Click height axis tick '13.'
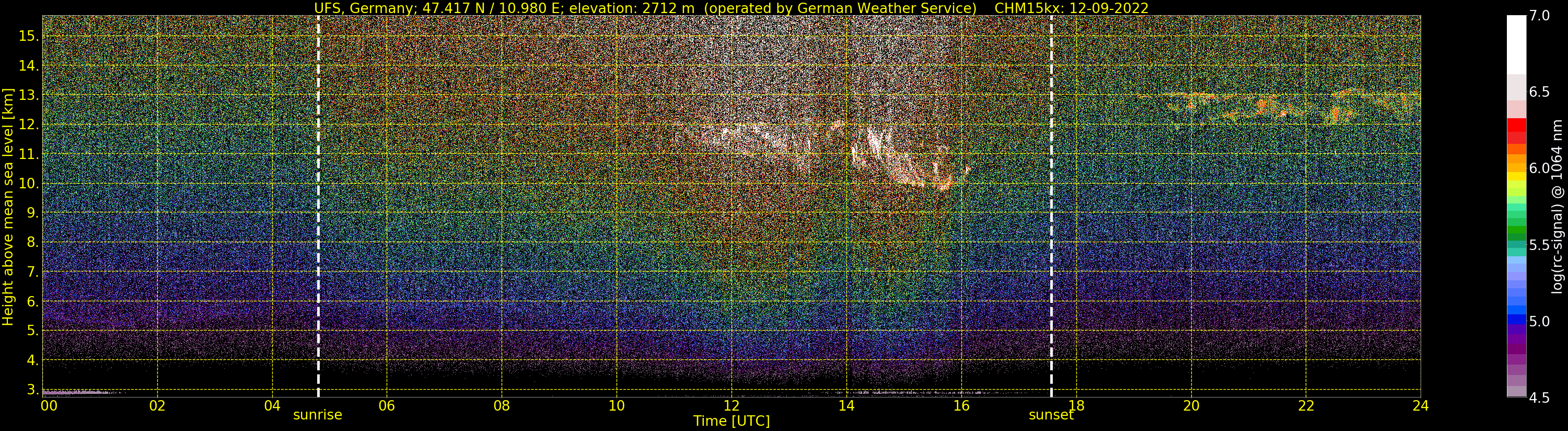Screen dimensions: 1568x431 point(29,95)
